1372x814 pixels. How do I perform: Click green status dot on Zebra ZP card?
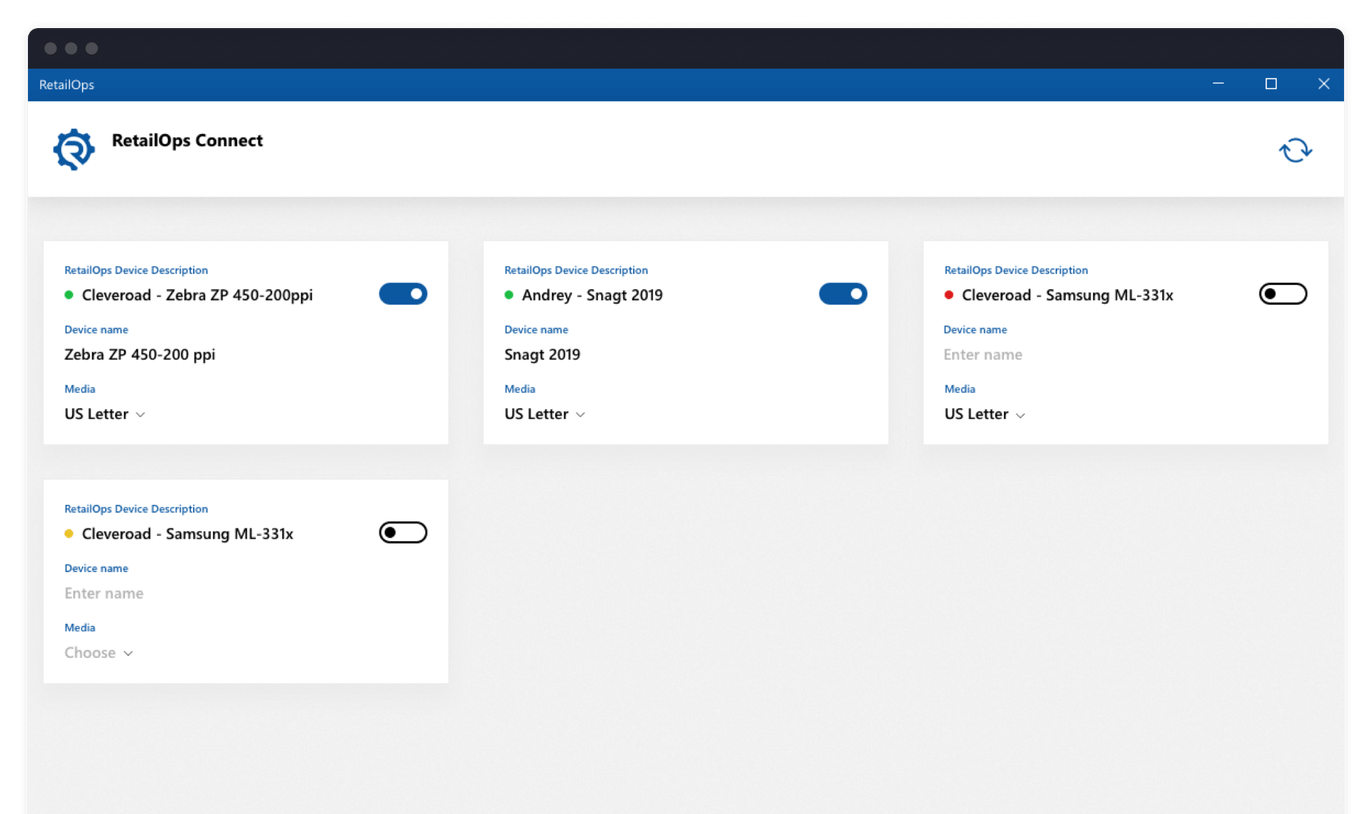point(68,294)
